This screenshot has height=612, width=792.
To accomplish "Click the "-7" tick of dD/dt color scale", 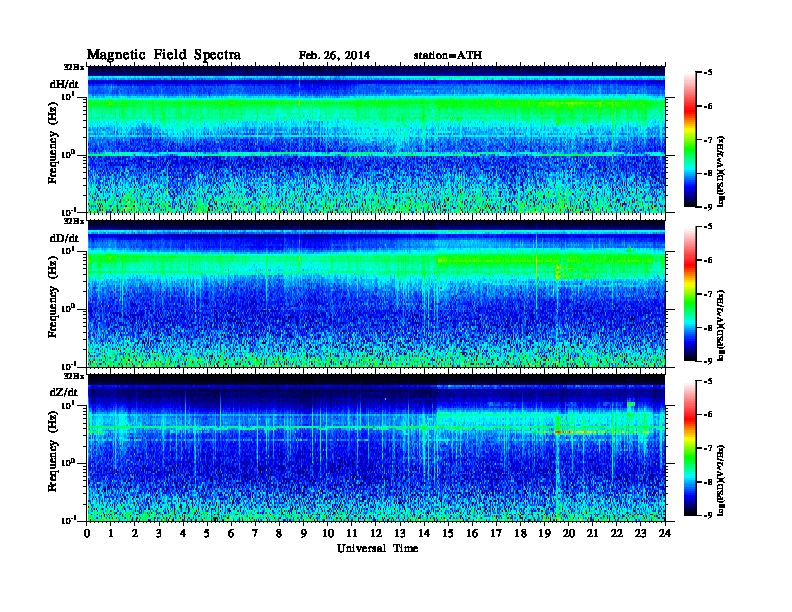I will point(708,294).
